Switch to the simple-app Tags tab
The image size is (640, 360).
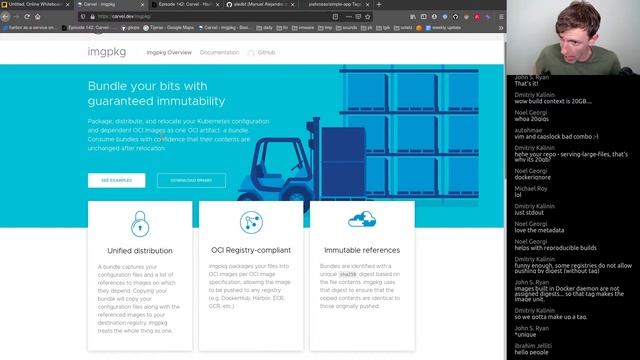click(x=335, y=4)
